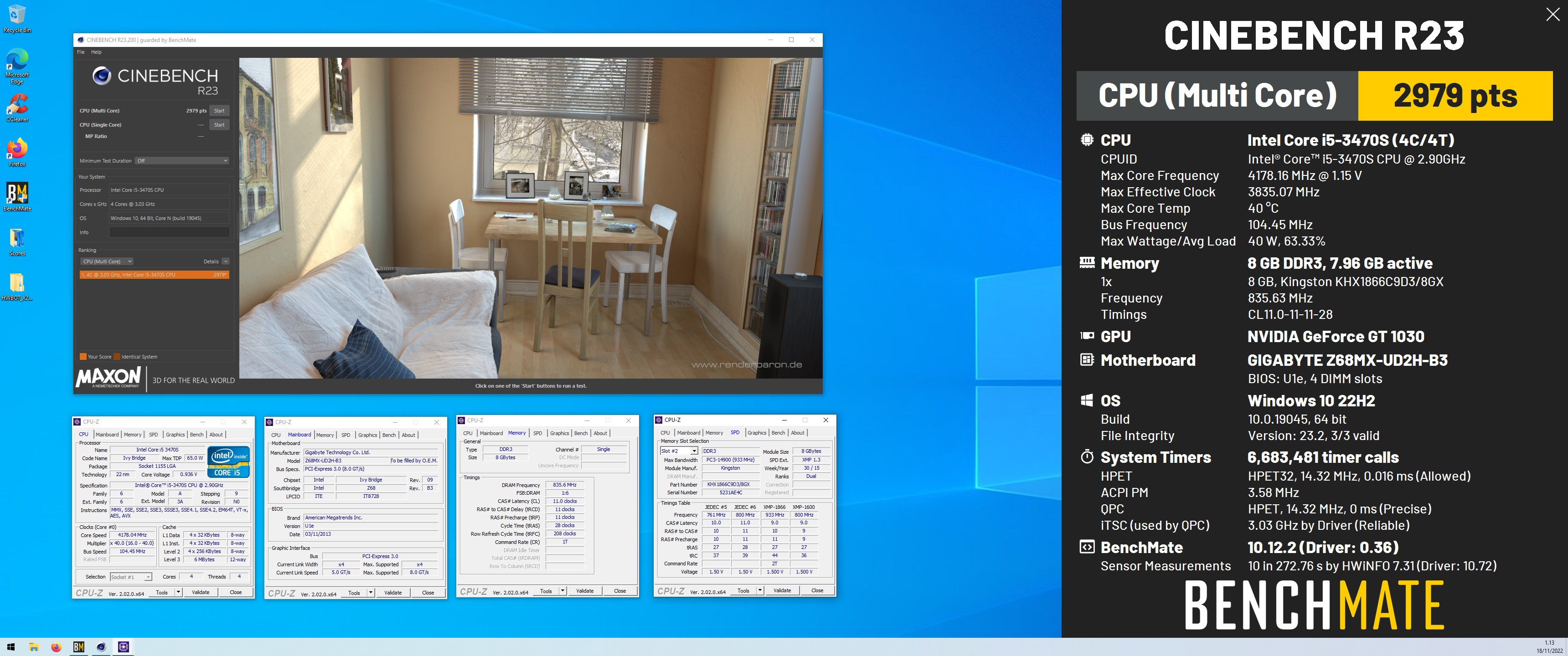
Task: Click Validate in the CPU-Z CPU window
Action: pos(200,592)
